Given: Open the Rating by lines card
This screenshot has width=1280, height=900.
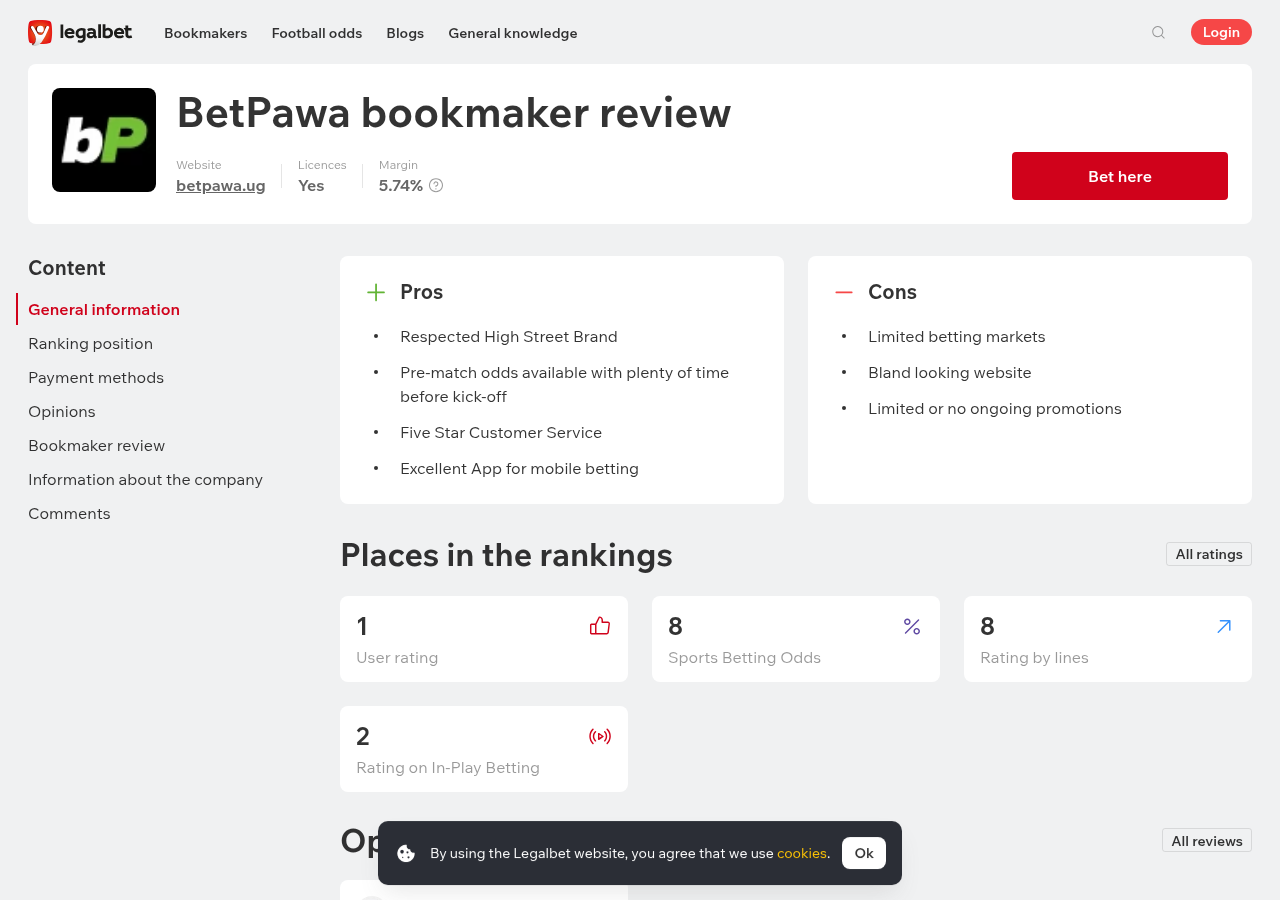Looking at the screenshot, I should pos(1108,639).
